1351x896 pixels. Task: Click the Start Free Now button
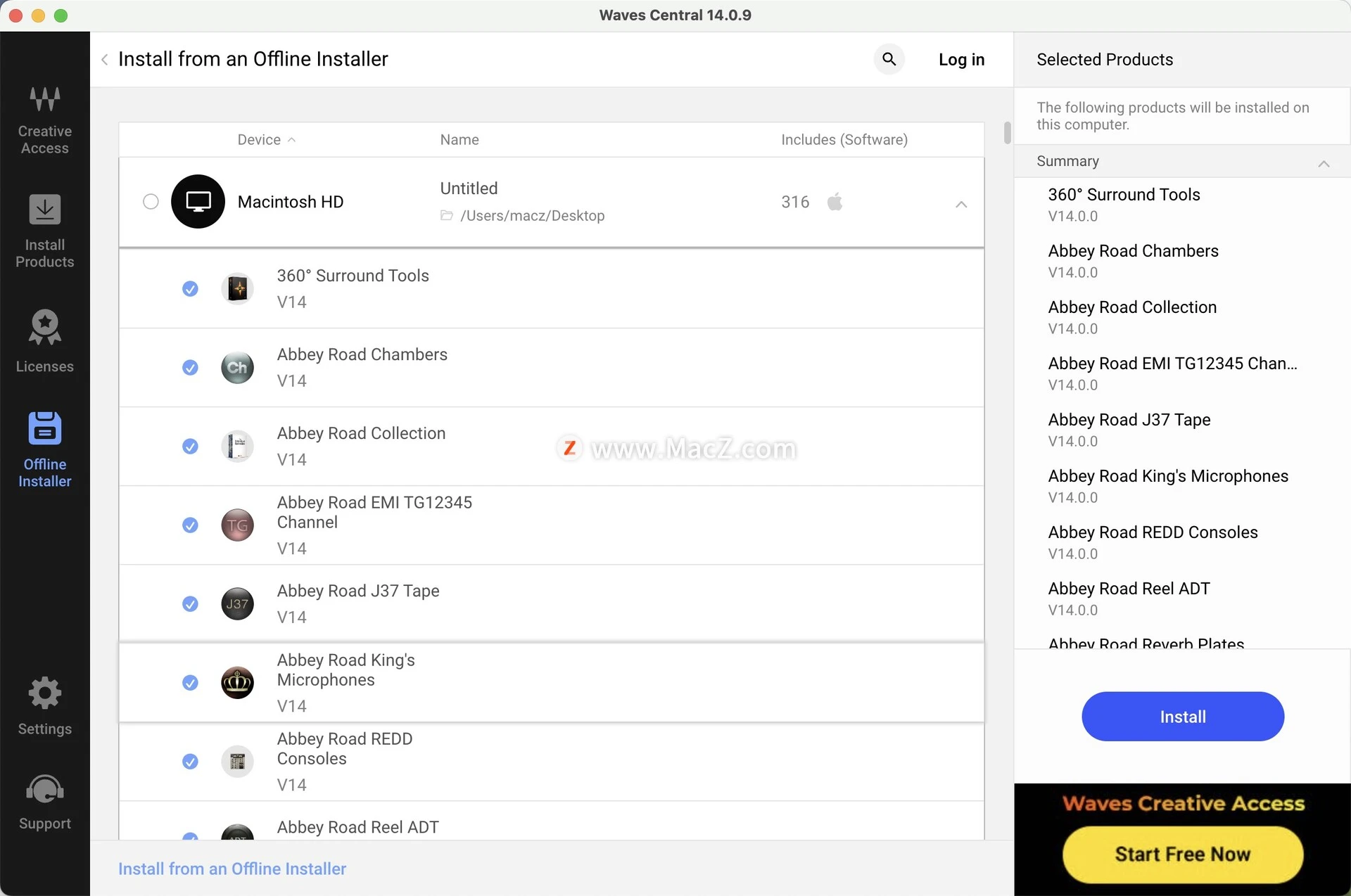tap(1183, 854)
